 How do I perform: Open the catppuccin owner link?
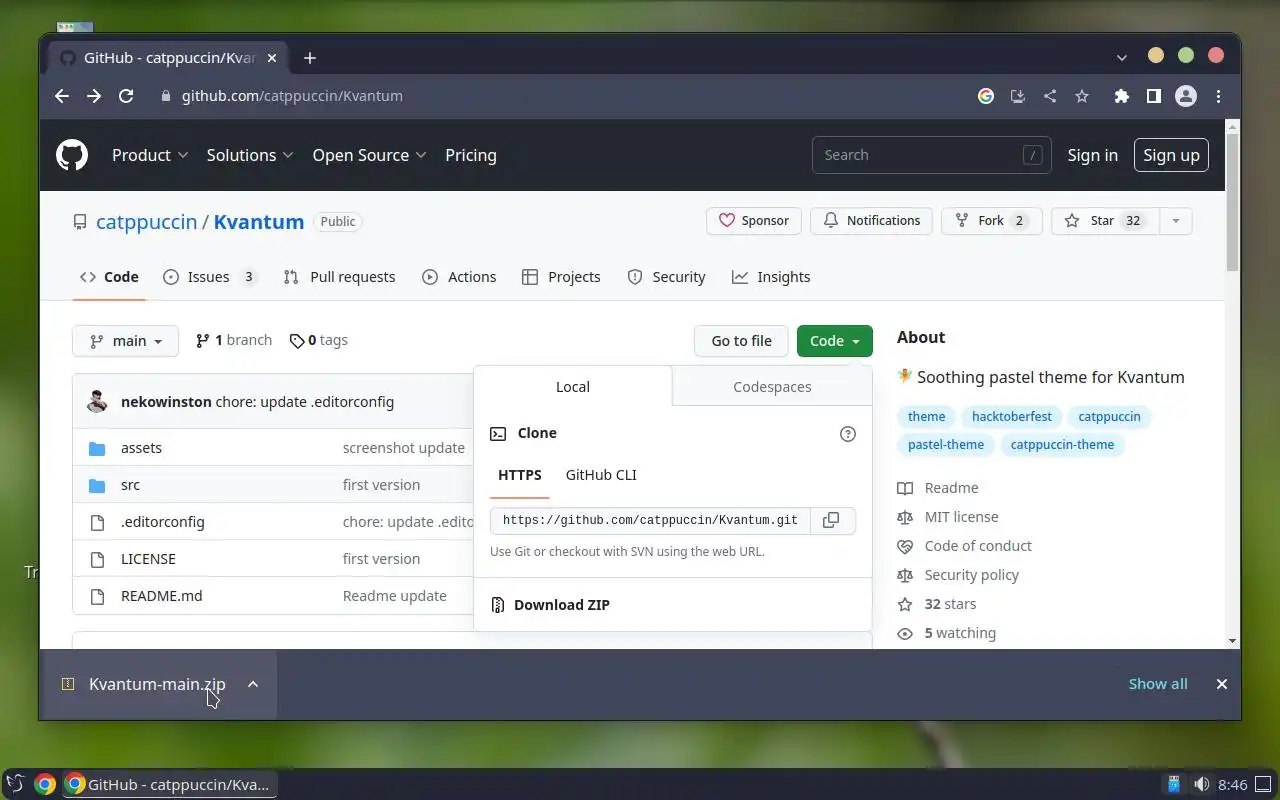(x=146, y=222)
